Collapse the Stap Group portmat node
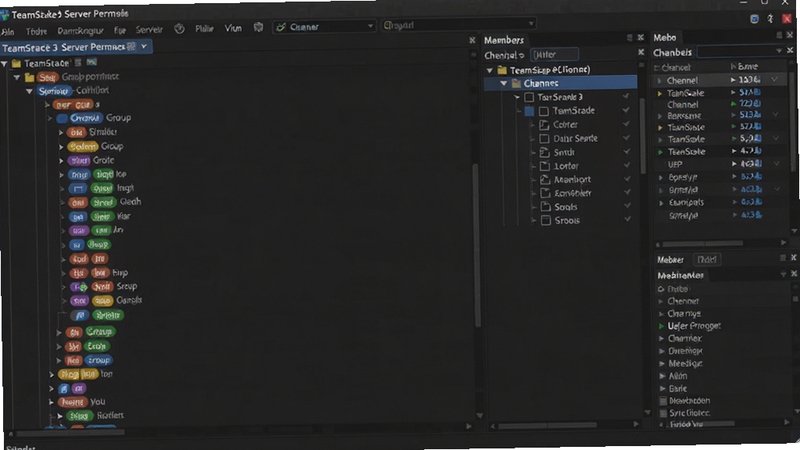 click(x=17, y=78)
